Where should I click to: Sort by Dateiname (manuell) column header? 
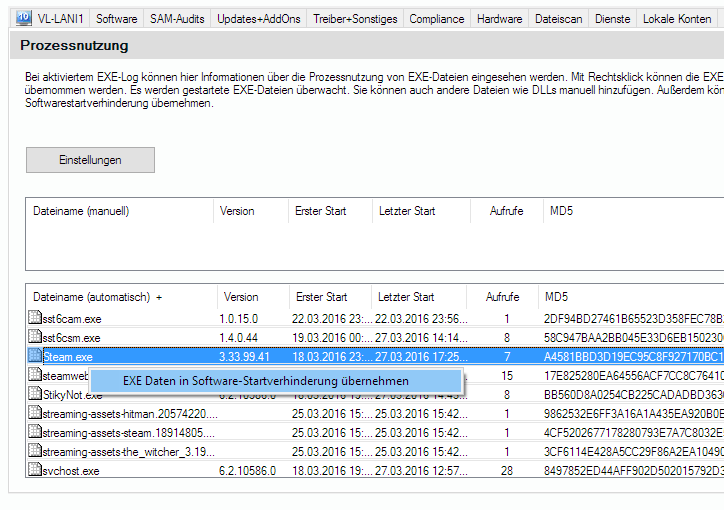(120, 211)
